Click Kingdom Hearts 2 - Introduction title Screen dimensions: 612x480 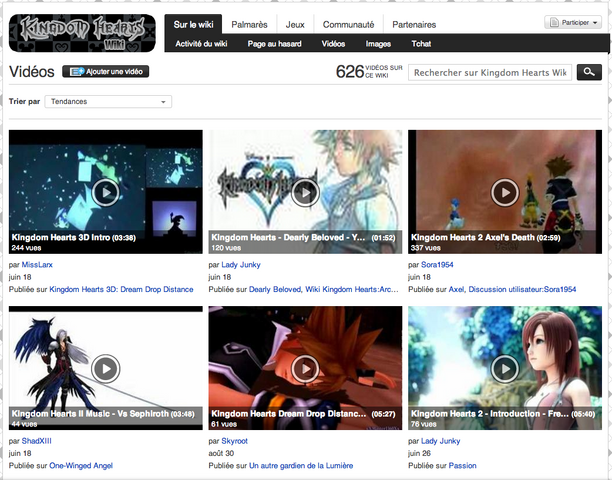pyautogui.click(x=490, y=414)
